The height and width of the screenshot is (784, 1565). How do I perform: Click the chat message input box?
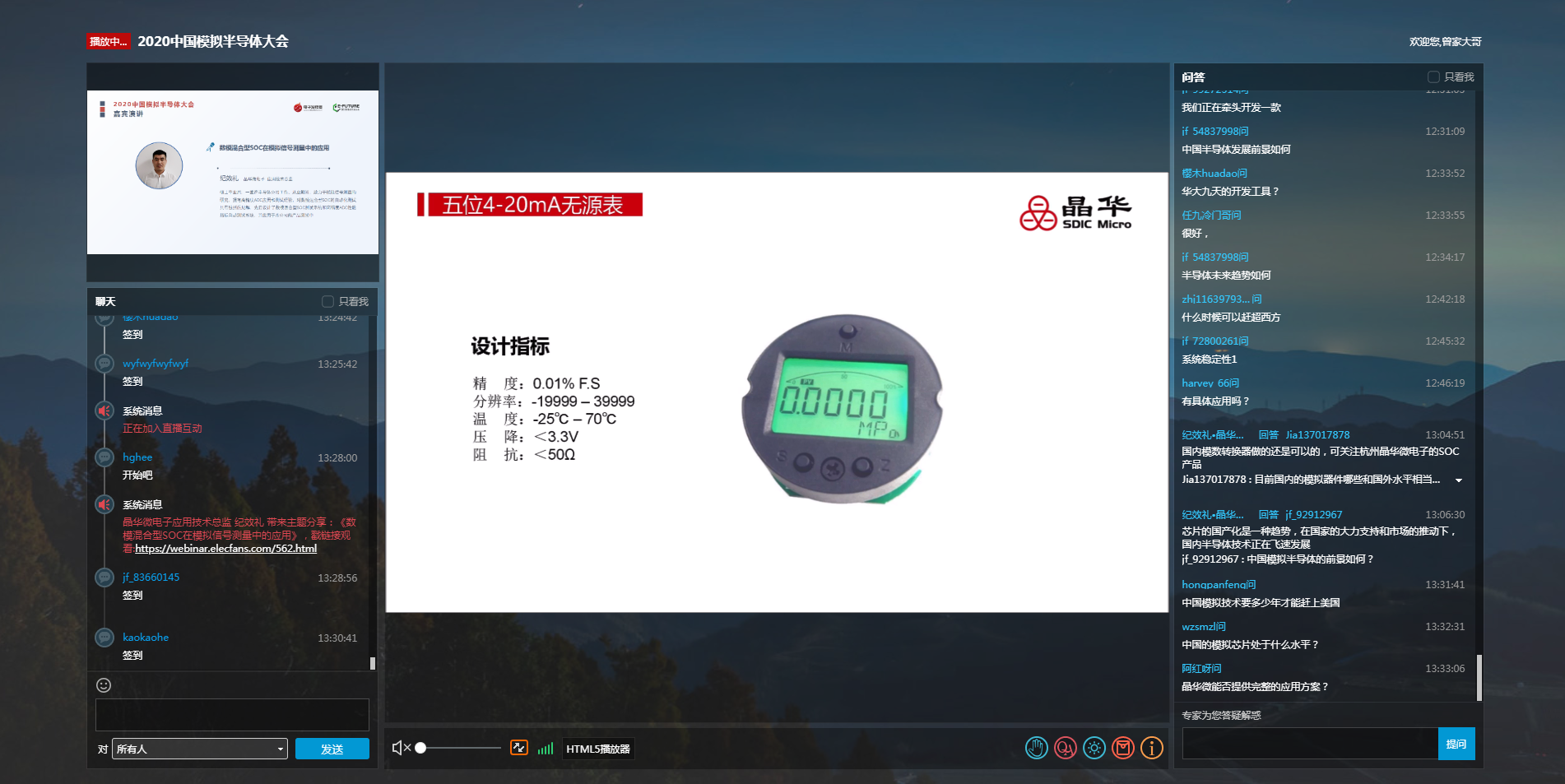(x=232, y=715)
